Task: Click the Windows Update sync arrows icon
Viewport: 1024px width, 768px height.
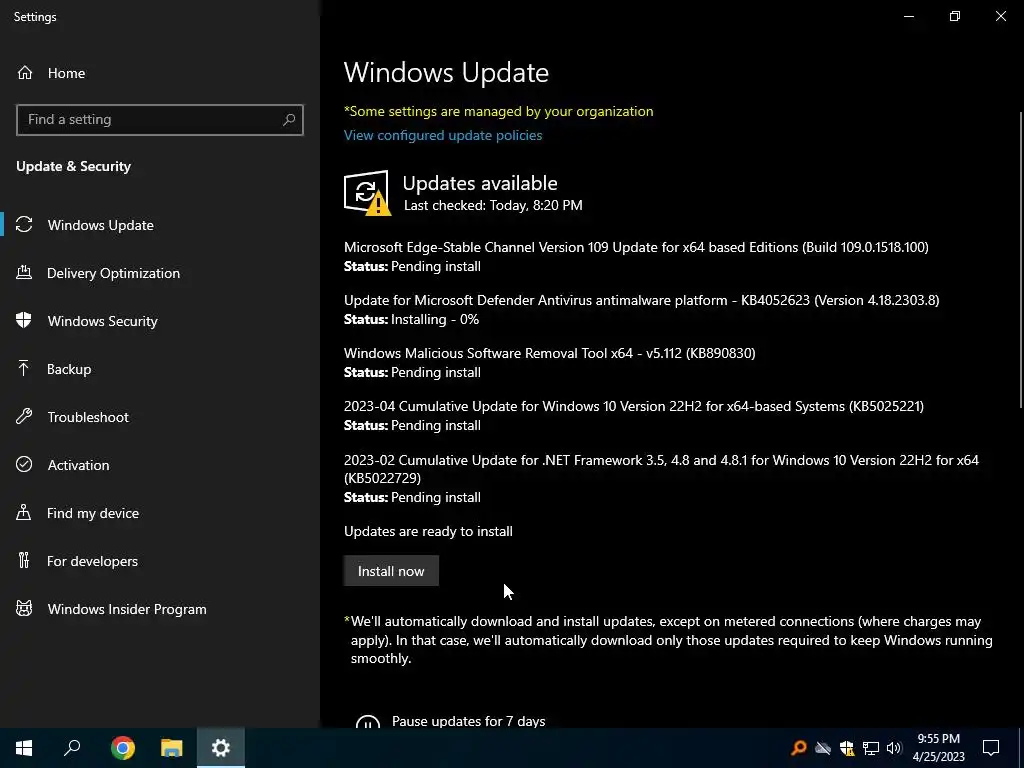Action: pos(24,225)
